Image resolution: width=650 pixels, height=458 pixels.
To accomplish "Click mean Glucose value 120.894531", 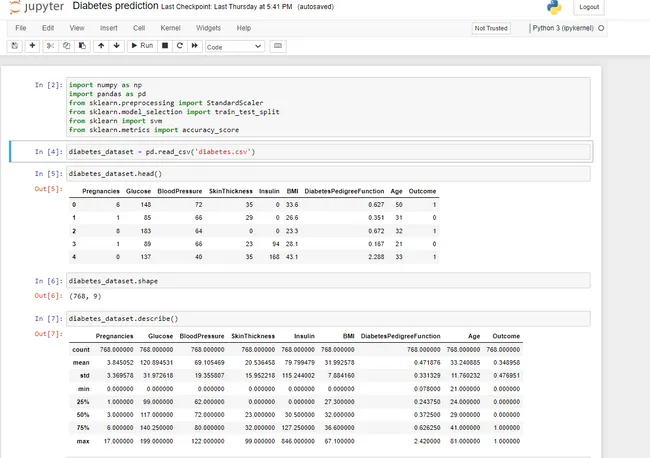I will pos(156,363).
